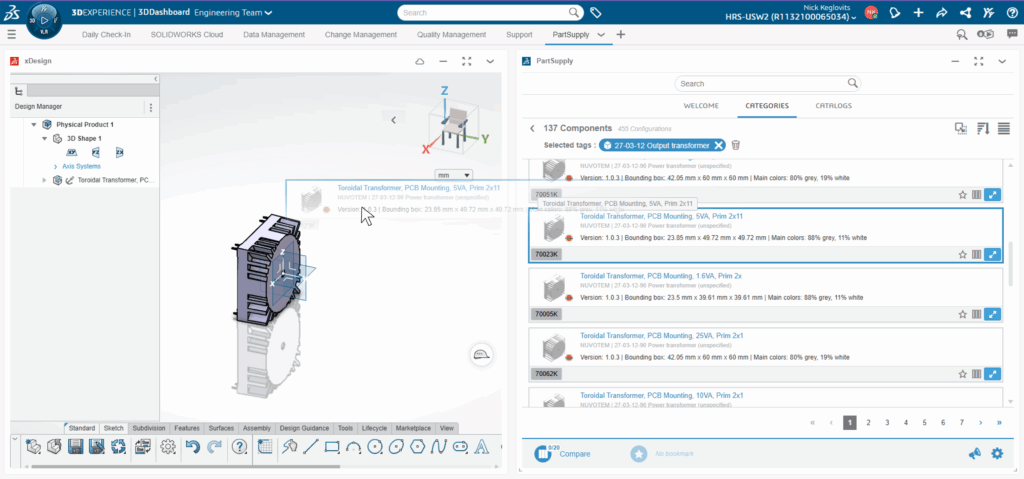Click the Compare button
Screen dimensions: 1024x479
pyautogui.click(x=562, y=454)
